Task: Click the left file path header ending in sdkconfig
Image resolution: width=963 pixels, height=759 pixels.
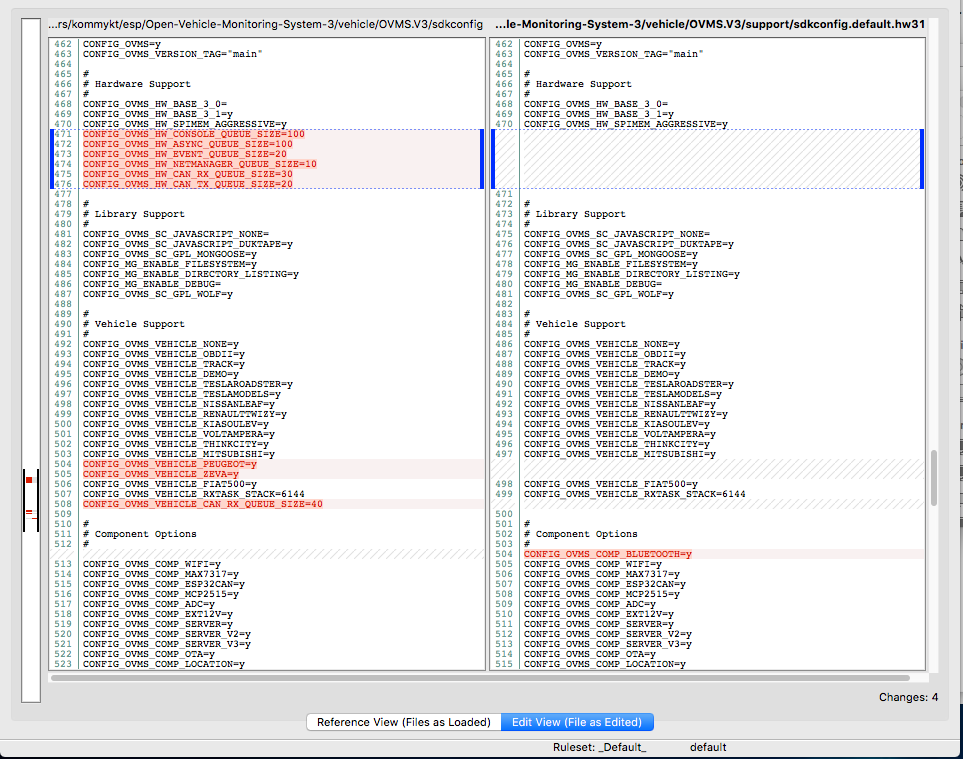Action: click(x=265, y=22)
